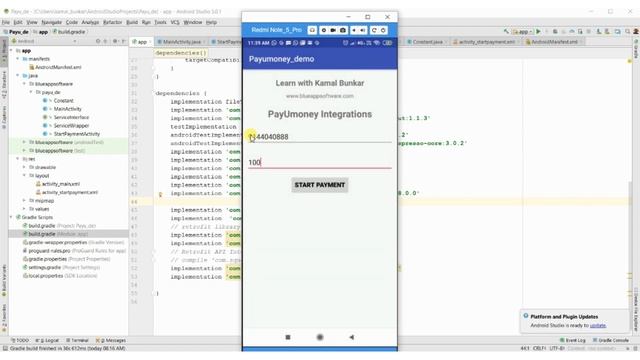Tap the Android home circle navigation button
Viewport: 640px width, 360px height.
coord(320,337)
